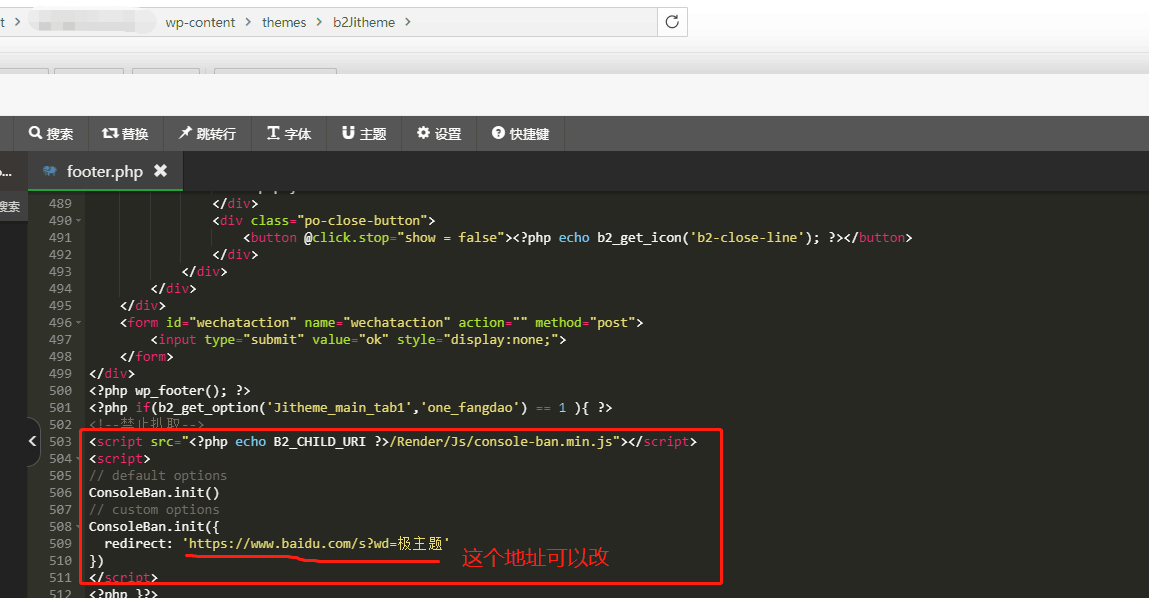This screenshot has width=1149, height=598.
Task: Click the 搜索 side panel tab at left edge
Action: click(x=10, y=207)
